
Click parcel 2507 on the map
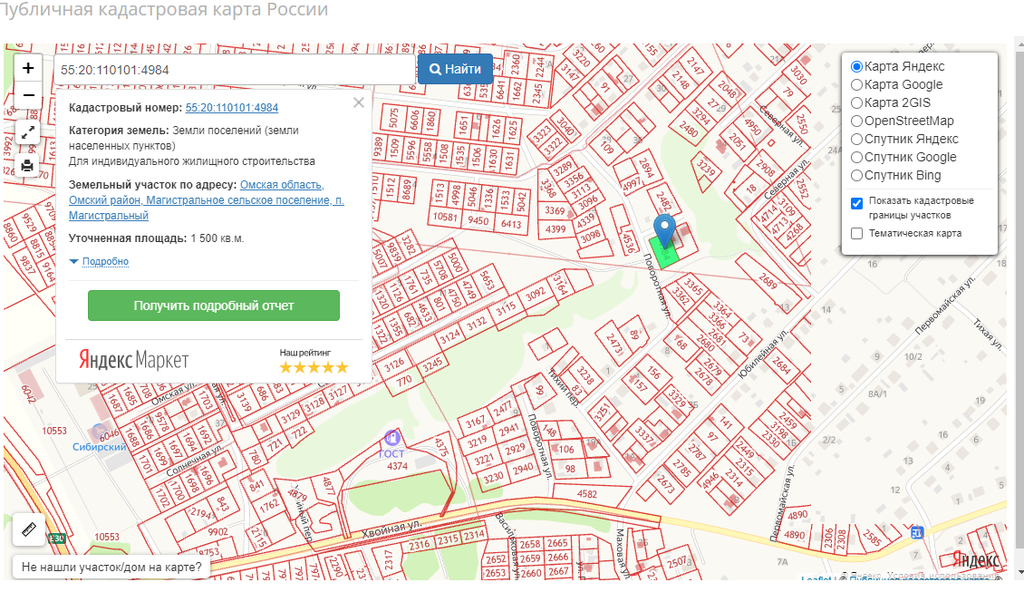pyautogui.click(x=677, y=561)
